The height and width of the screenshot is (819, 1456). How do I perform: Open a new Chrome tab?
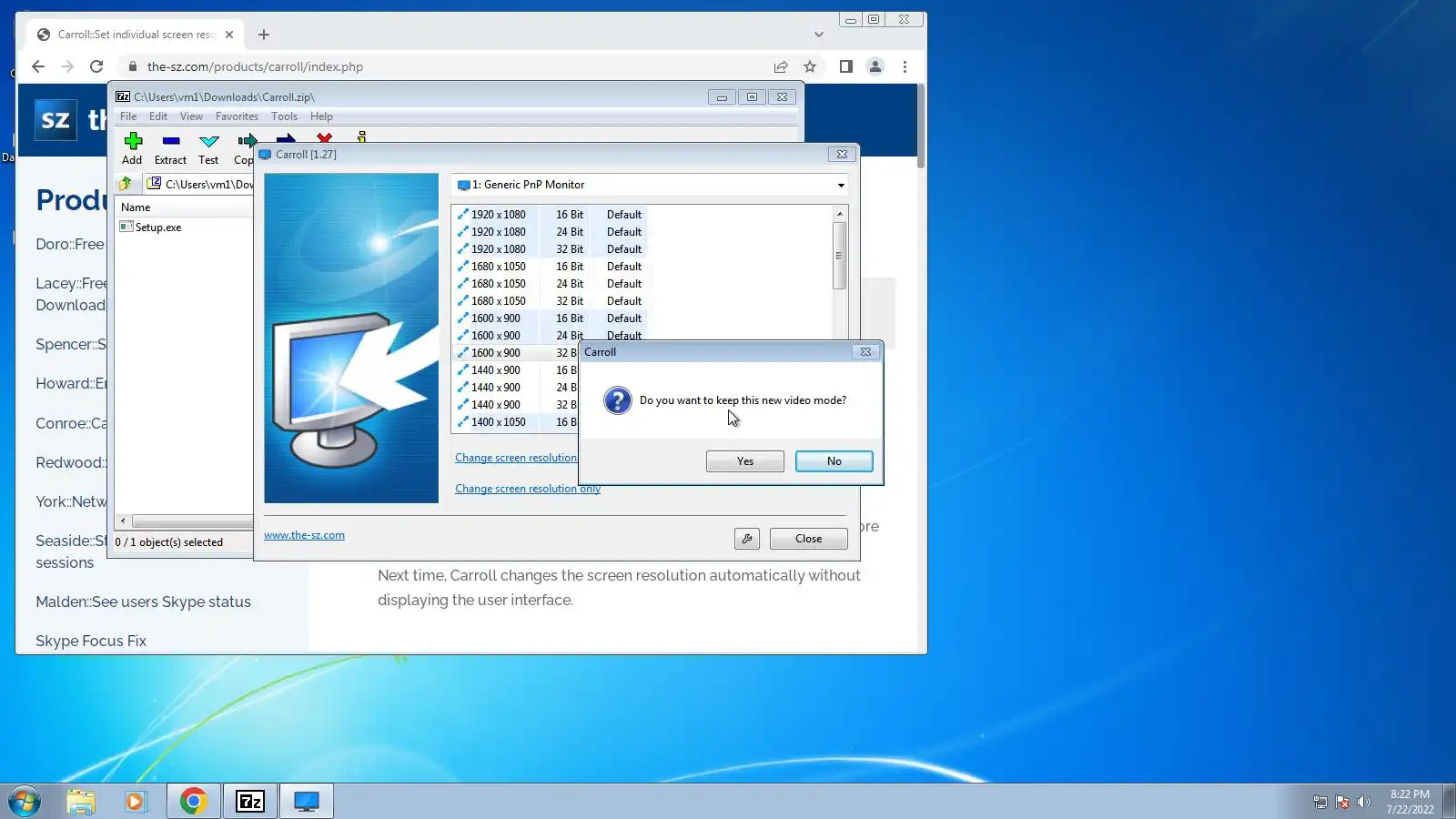(x=264, y=35)
